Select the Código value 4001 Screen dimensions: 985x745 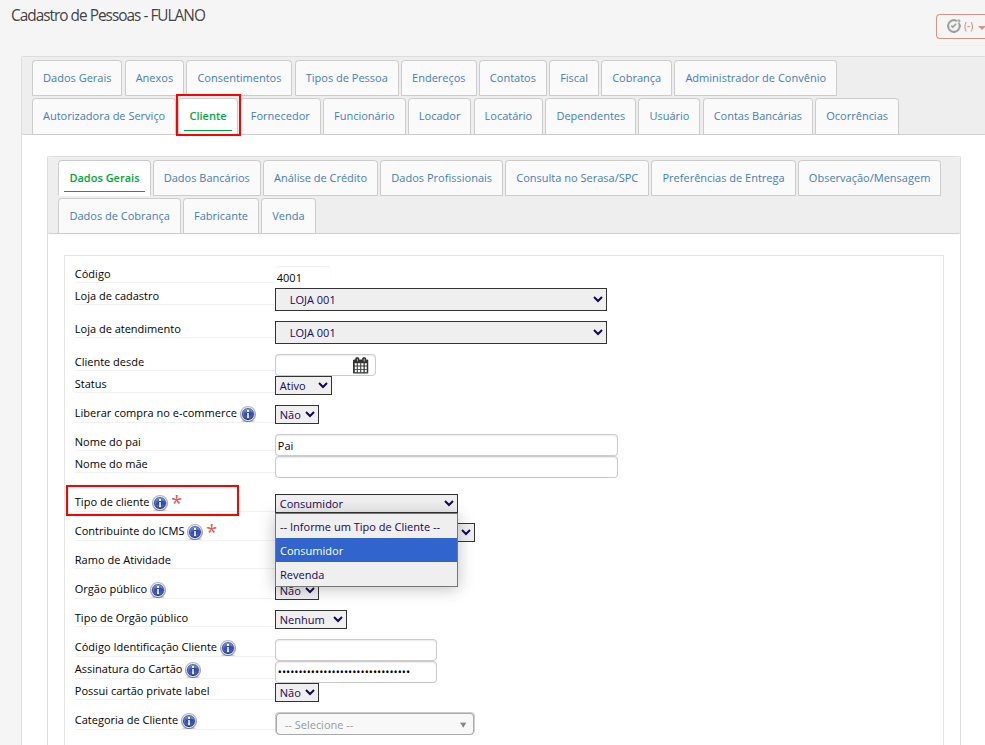[289, 278]
